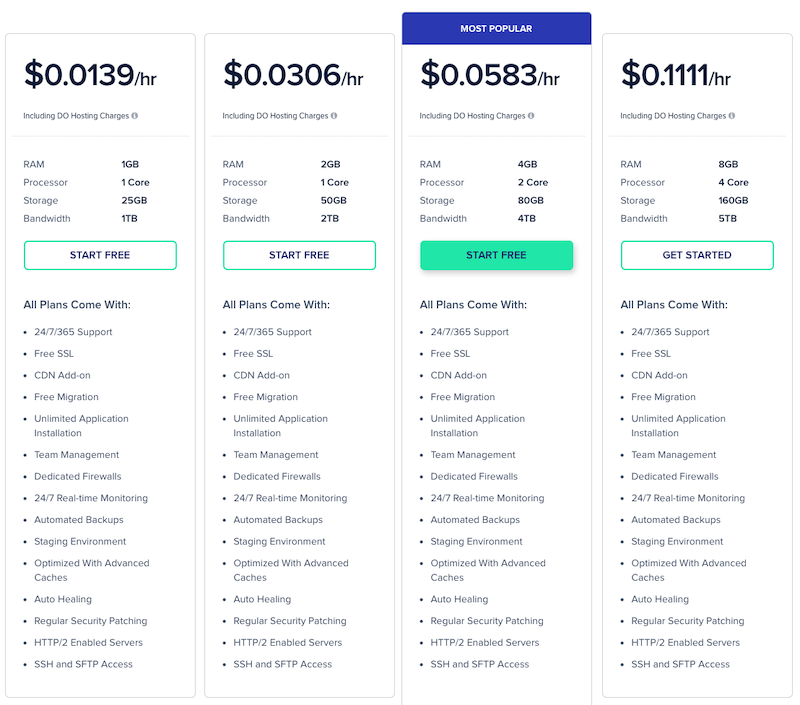Click info icon on $0.0583/hr plan

[531, 116]
